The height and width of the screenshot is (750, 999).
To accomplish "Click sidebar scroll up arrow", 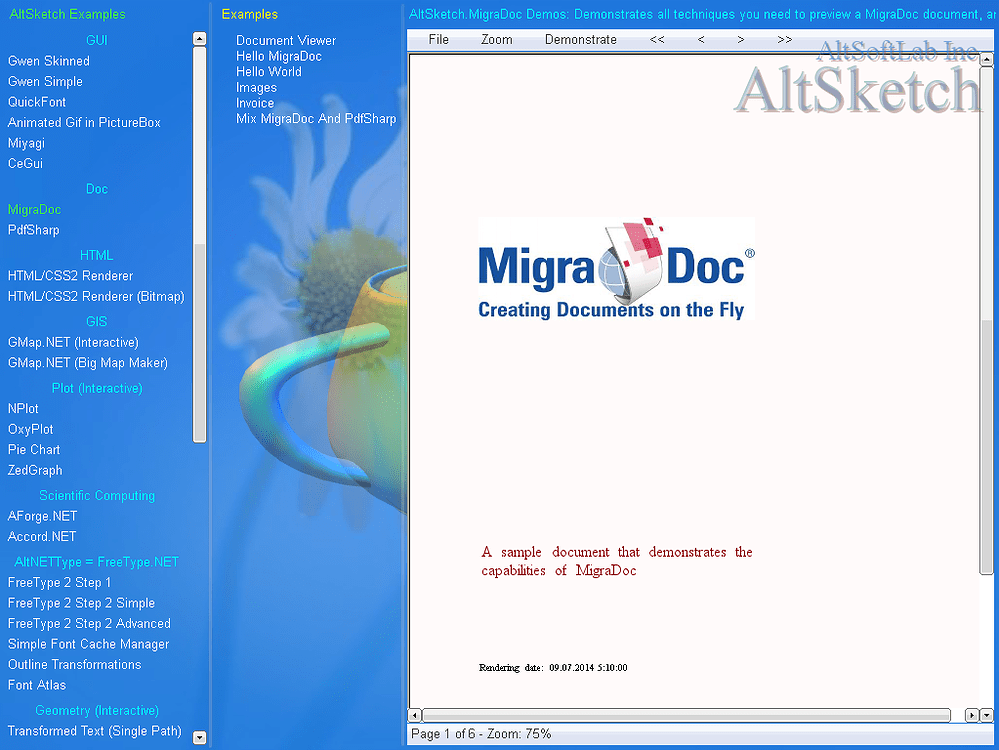I will [x=199, y=38].
